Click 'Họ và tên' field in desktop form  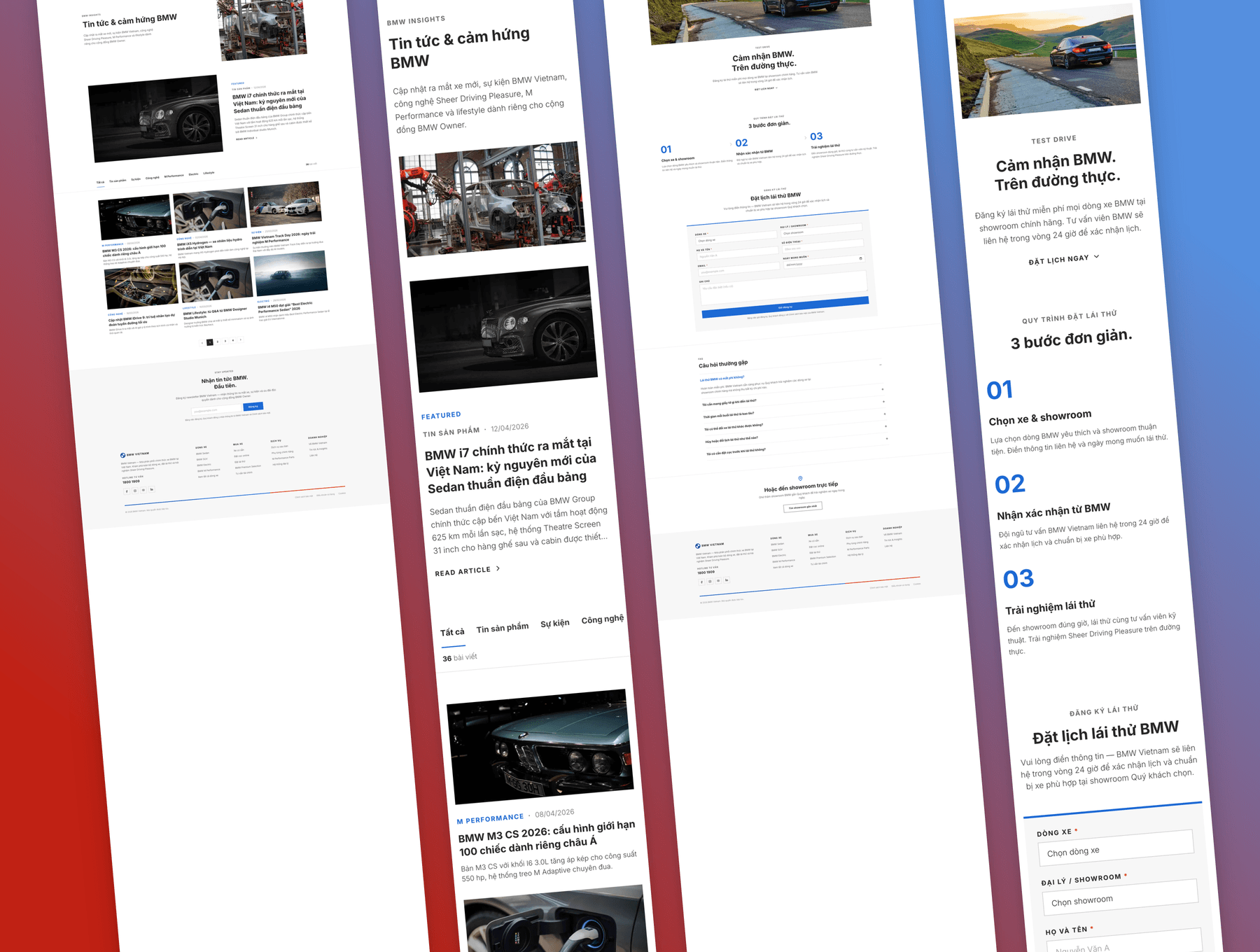[x=738, y=255]
